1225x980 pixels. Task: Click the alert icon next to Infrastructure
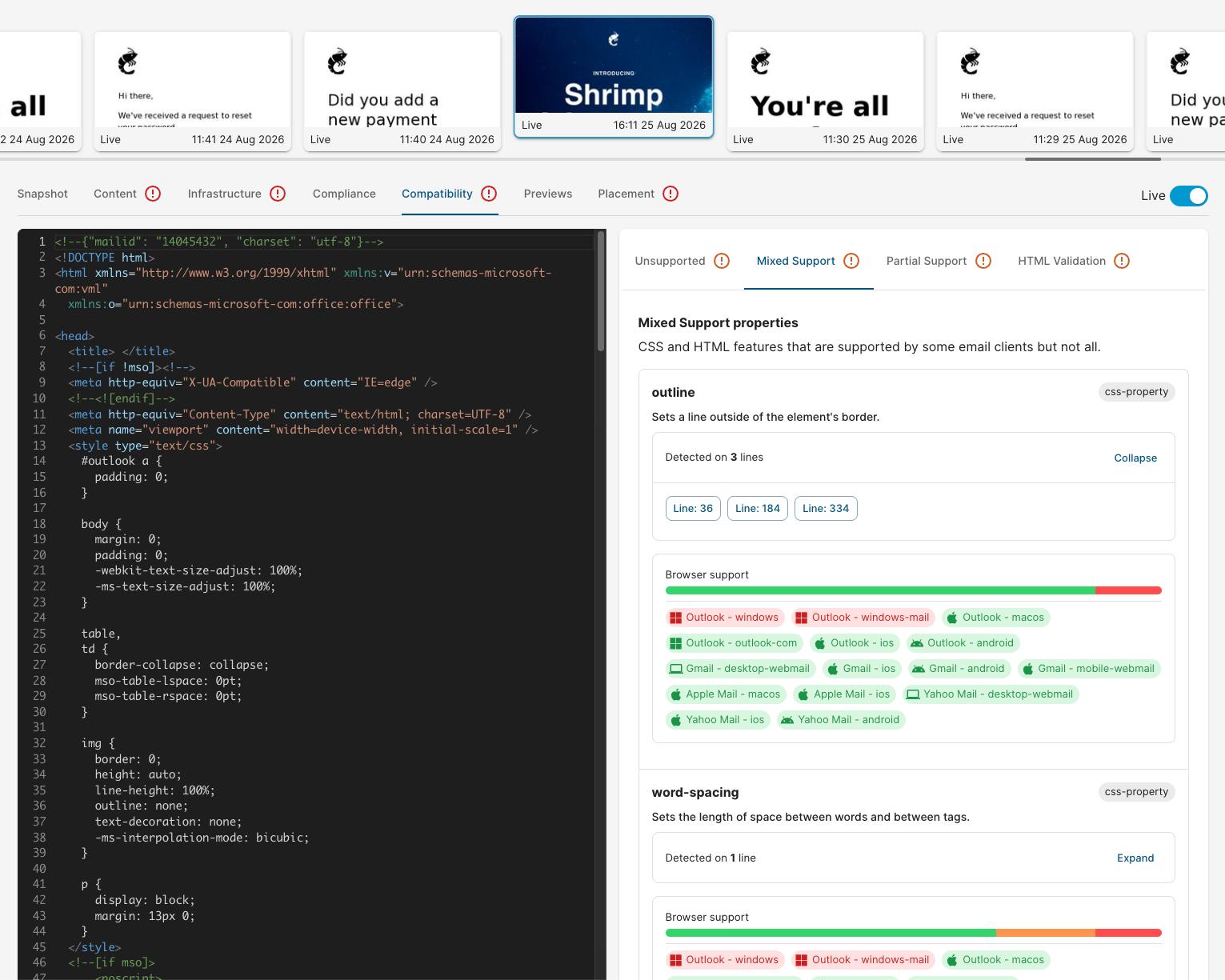point(278,194)
